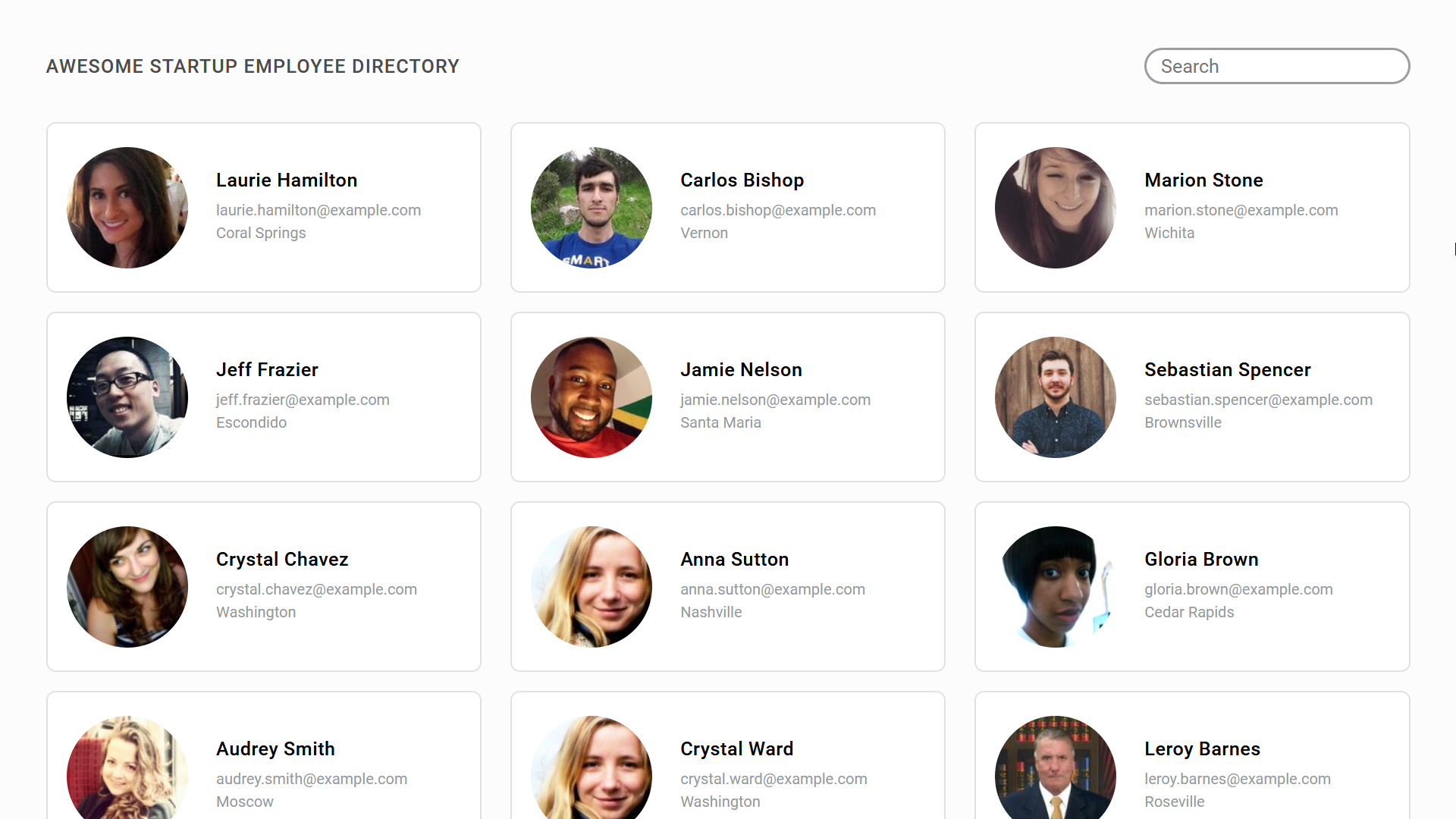The image size is (1456, 819).
Task: Click Anna Sutton's profile picture
Action: coord(591,587)
